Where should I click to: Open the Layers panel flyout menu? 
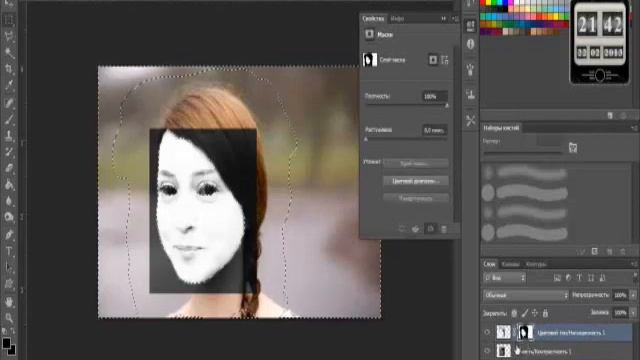pos(634,264)
